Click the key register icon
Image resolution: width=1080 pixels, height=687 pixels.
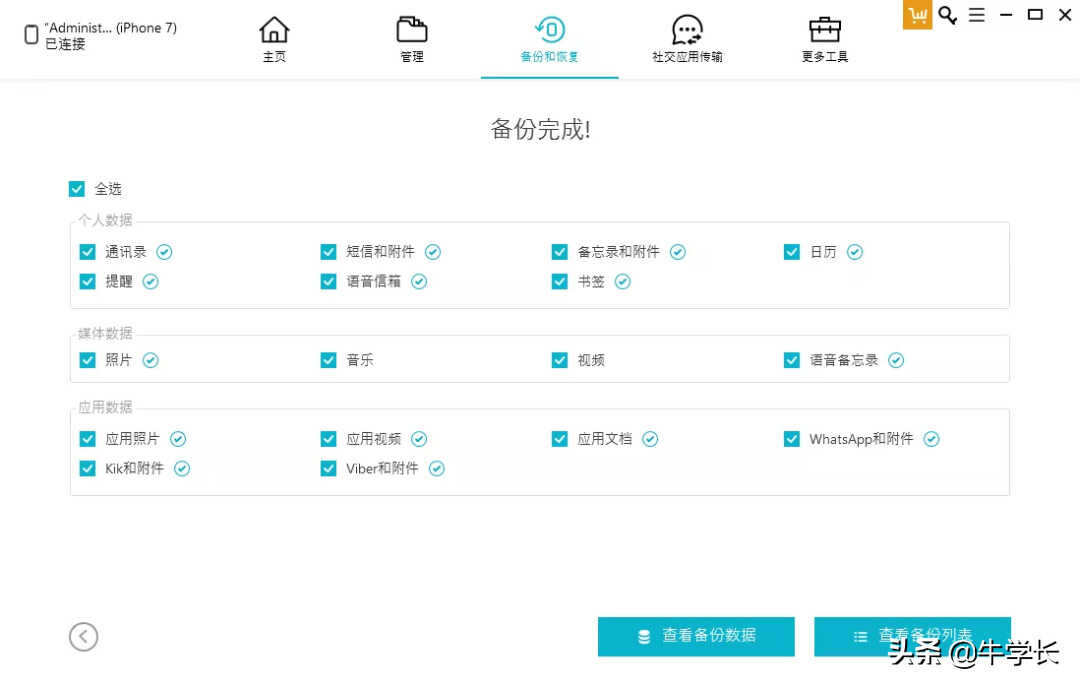click(947, 15)
